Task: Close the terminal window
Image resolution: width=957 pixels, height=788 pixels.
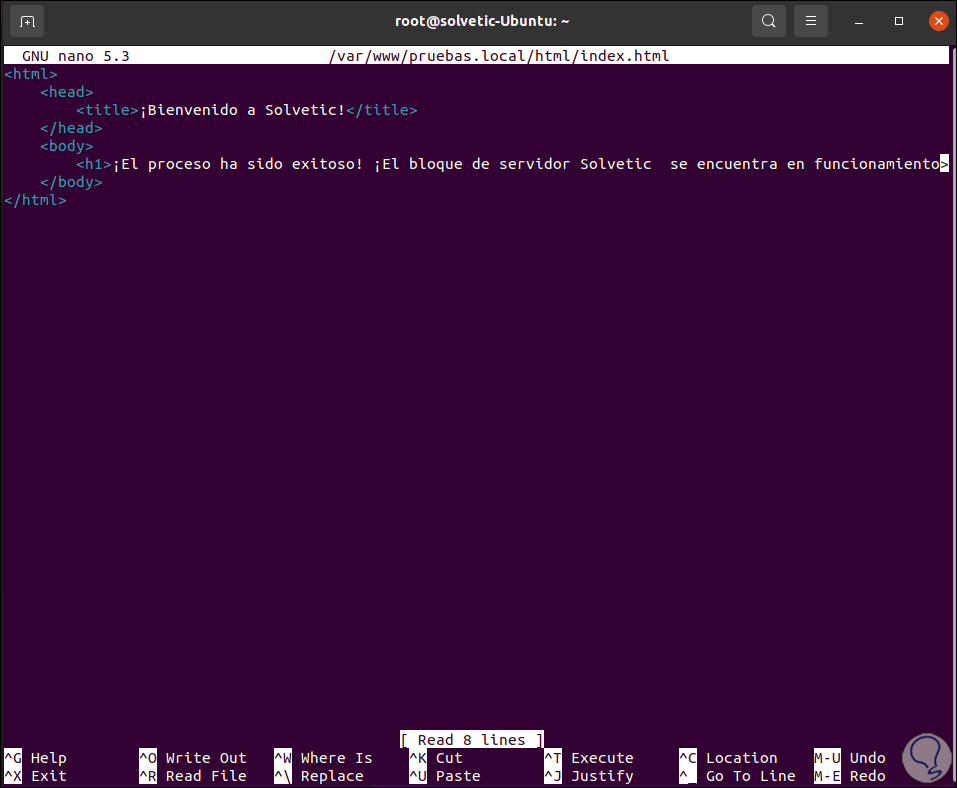Action: pyautogui.click(x=938, y=21)
